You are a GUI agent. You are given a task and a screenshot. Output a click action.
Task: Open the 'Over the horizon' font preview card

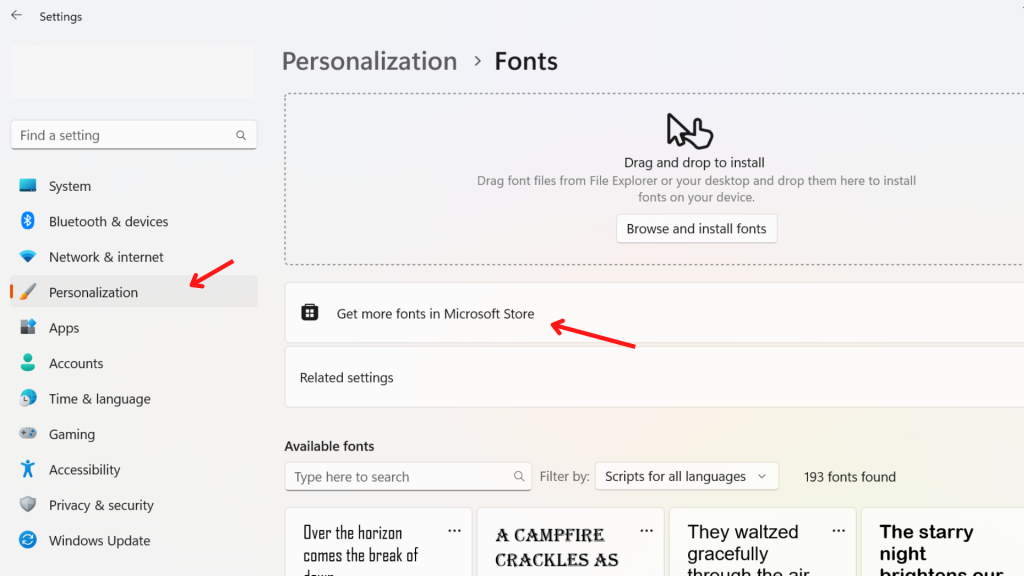click(x=378, y=543)
